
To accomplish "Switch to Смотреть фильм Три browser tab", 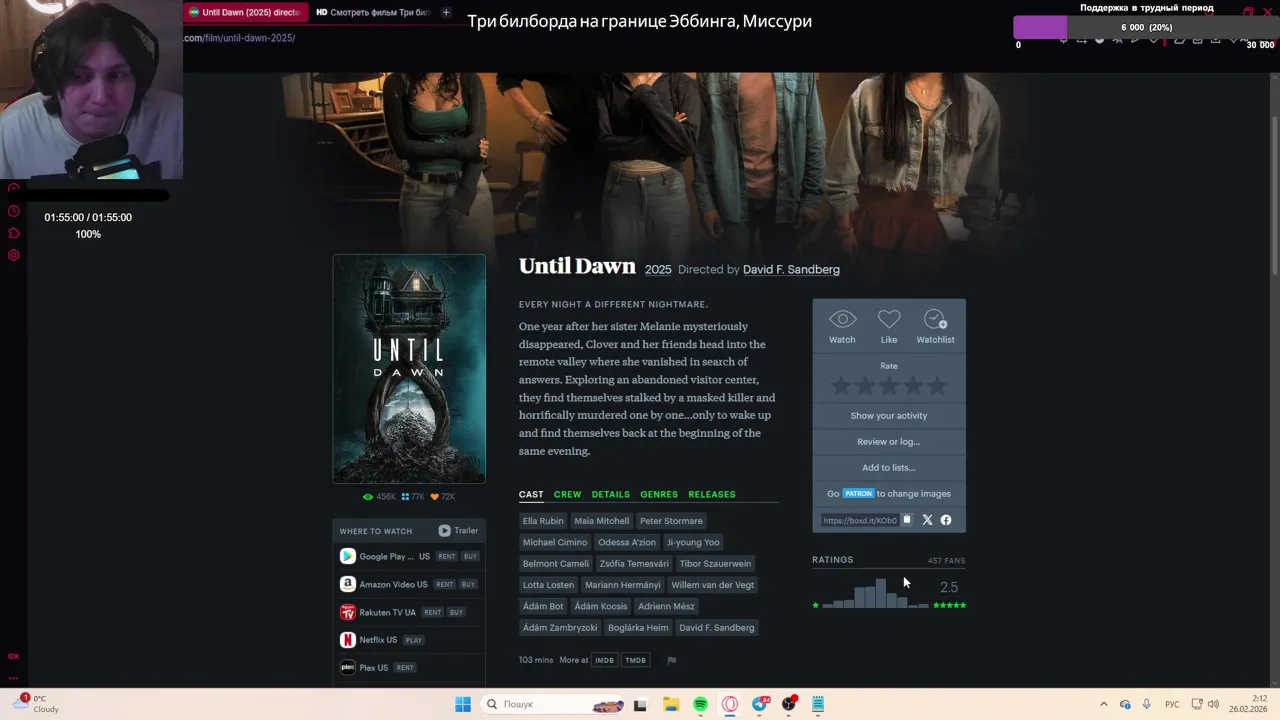I will click(372, 12).
